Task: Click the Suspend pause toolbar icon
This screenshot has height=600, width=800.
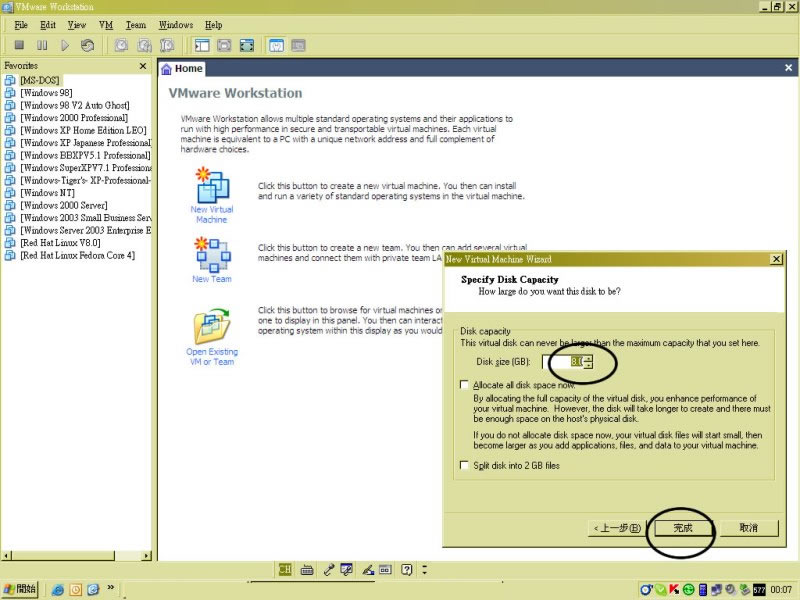Action: point(42,45)
